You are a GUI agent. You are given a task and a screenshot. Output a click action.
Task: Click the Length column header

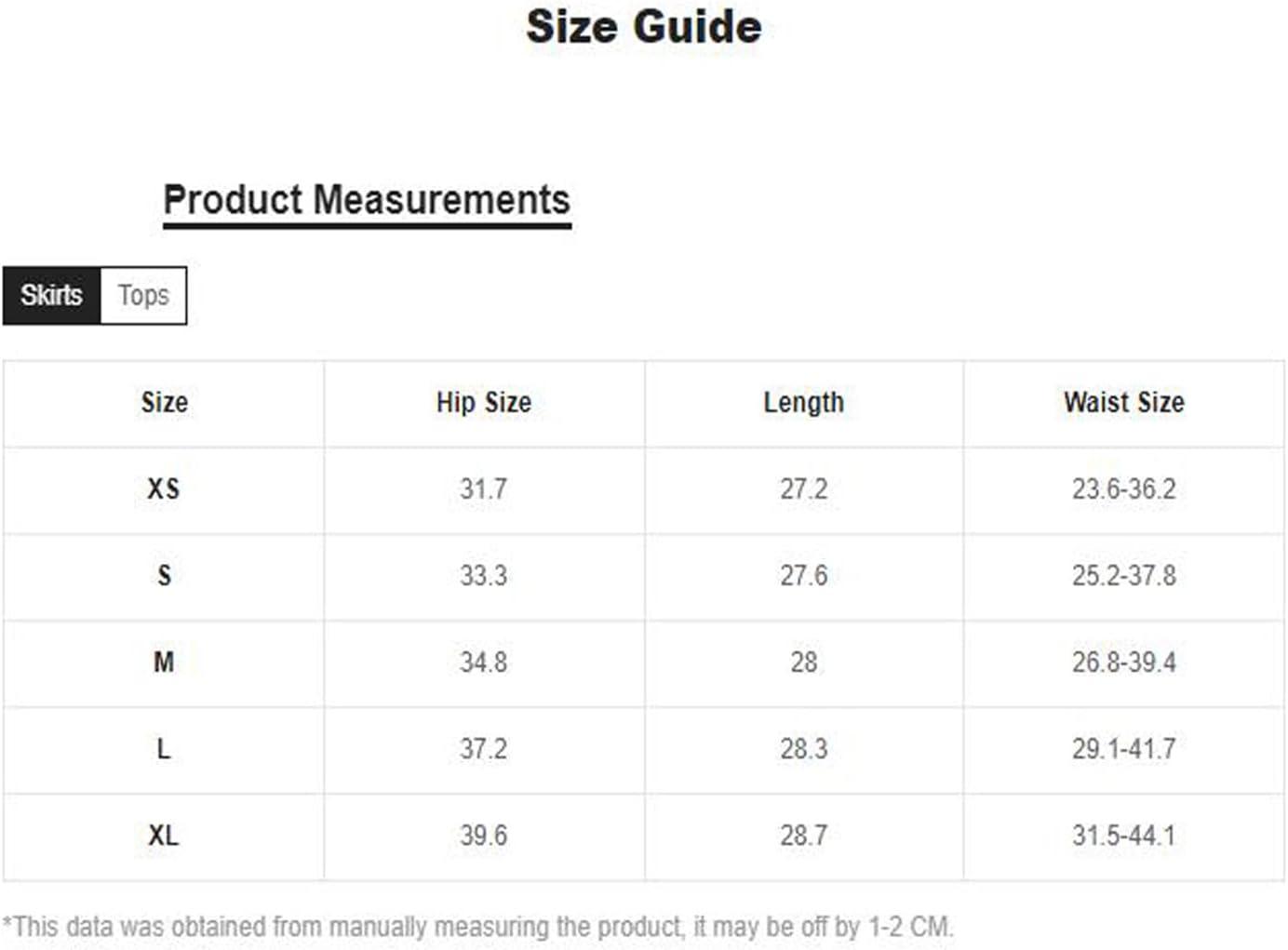tap(804, 403)
